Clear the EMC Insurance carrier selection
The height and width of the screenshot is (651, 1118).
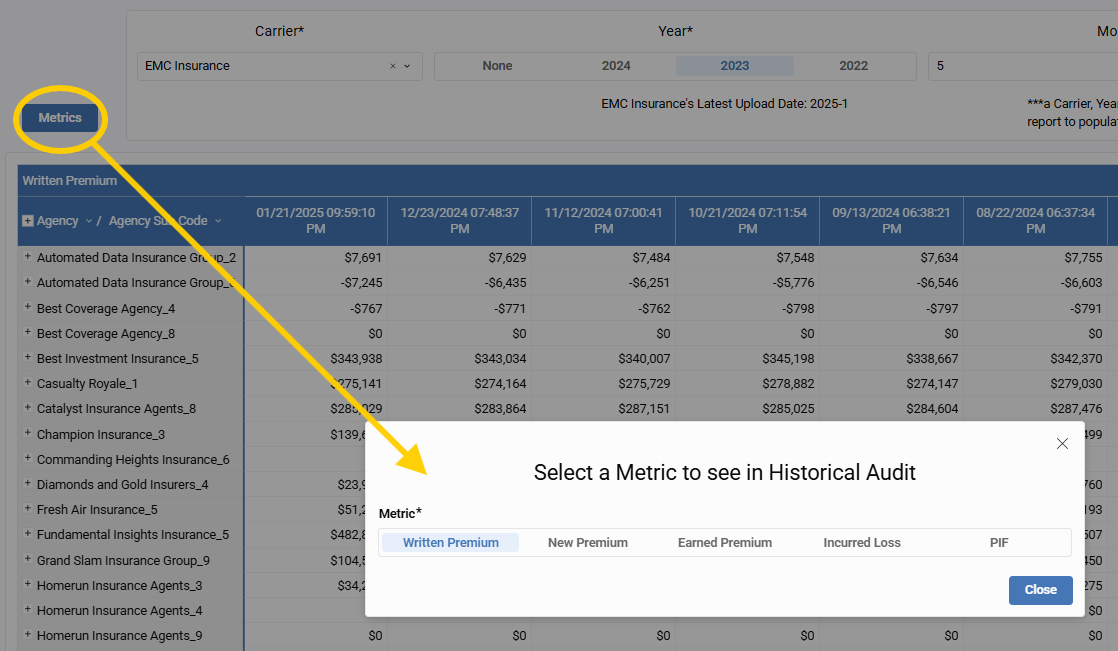coord(393,66)
